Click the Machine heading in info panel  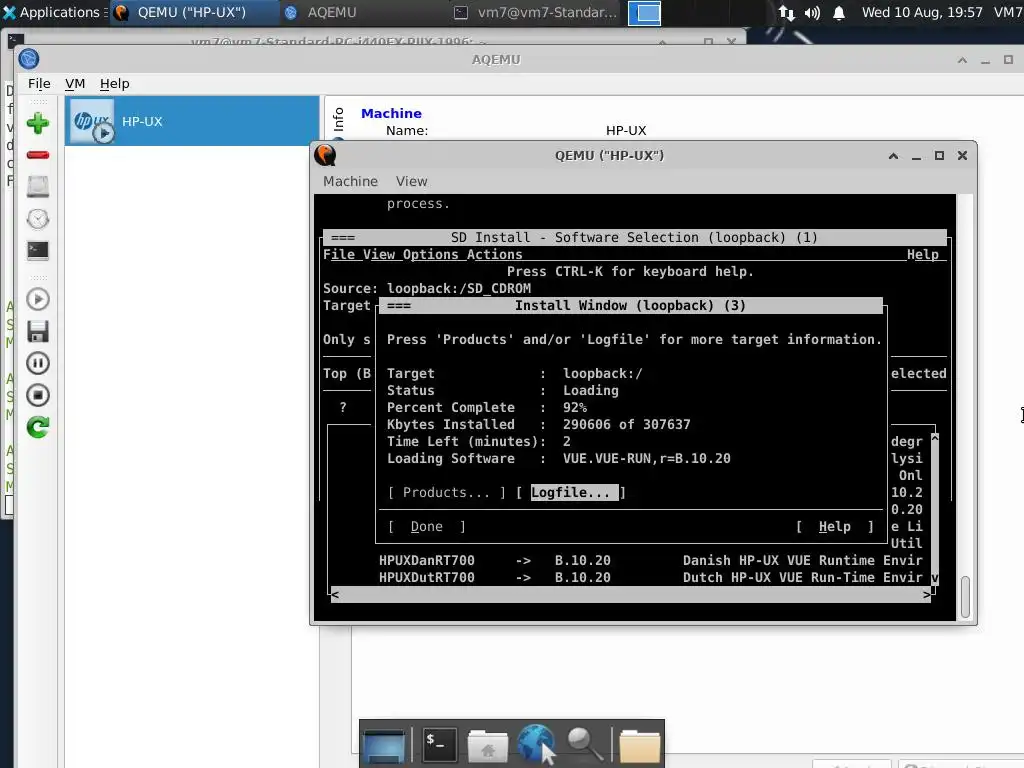pyautogui.click(x=391, y=113)
